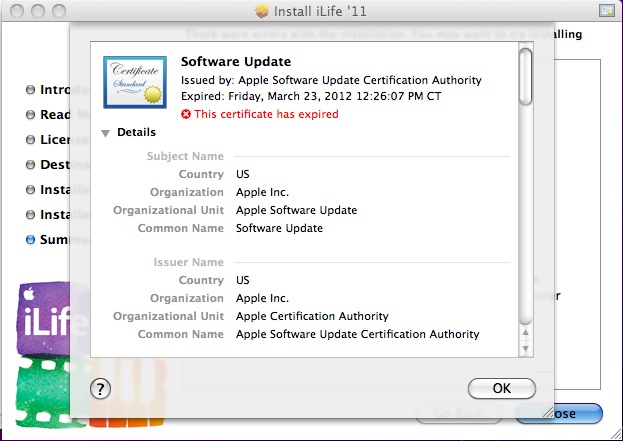Click Subject Name Organization 'Apple Inc.' value
623x441 pixels.
(262, 192)
